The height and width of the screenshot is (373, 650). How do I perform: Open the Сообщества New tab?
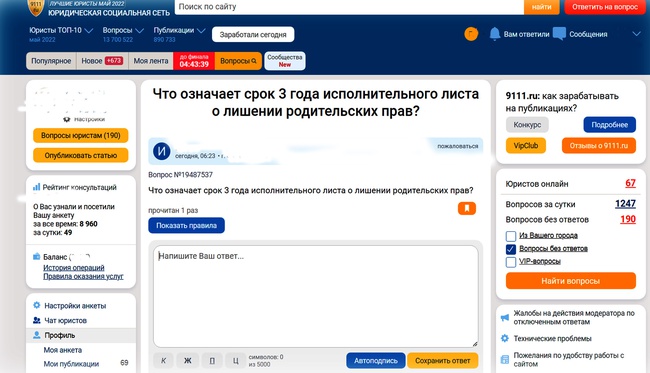pyautogui.click(x=284, y=61)
